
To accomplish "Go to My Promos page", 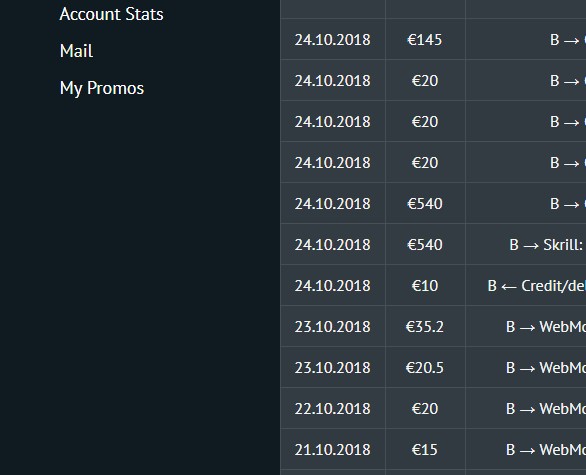I will [x=102, y=88].
